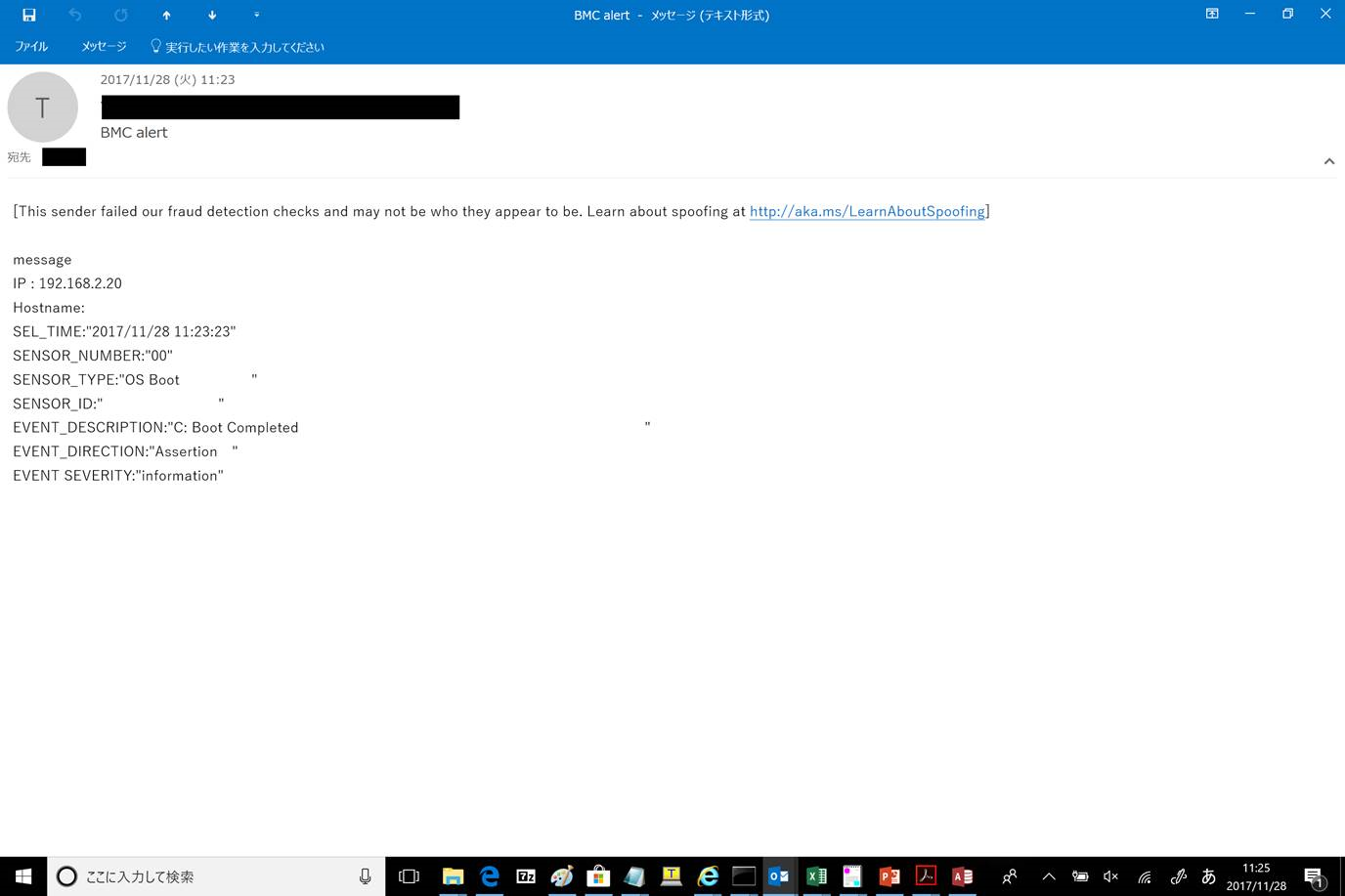Open Task View from the taskbar
Screen dimensions: 1345x896
(409, 875)
